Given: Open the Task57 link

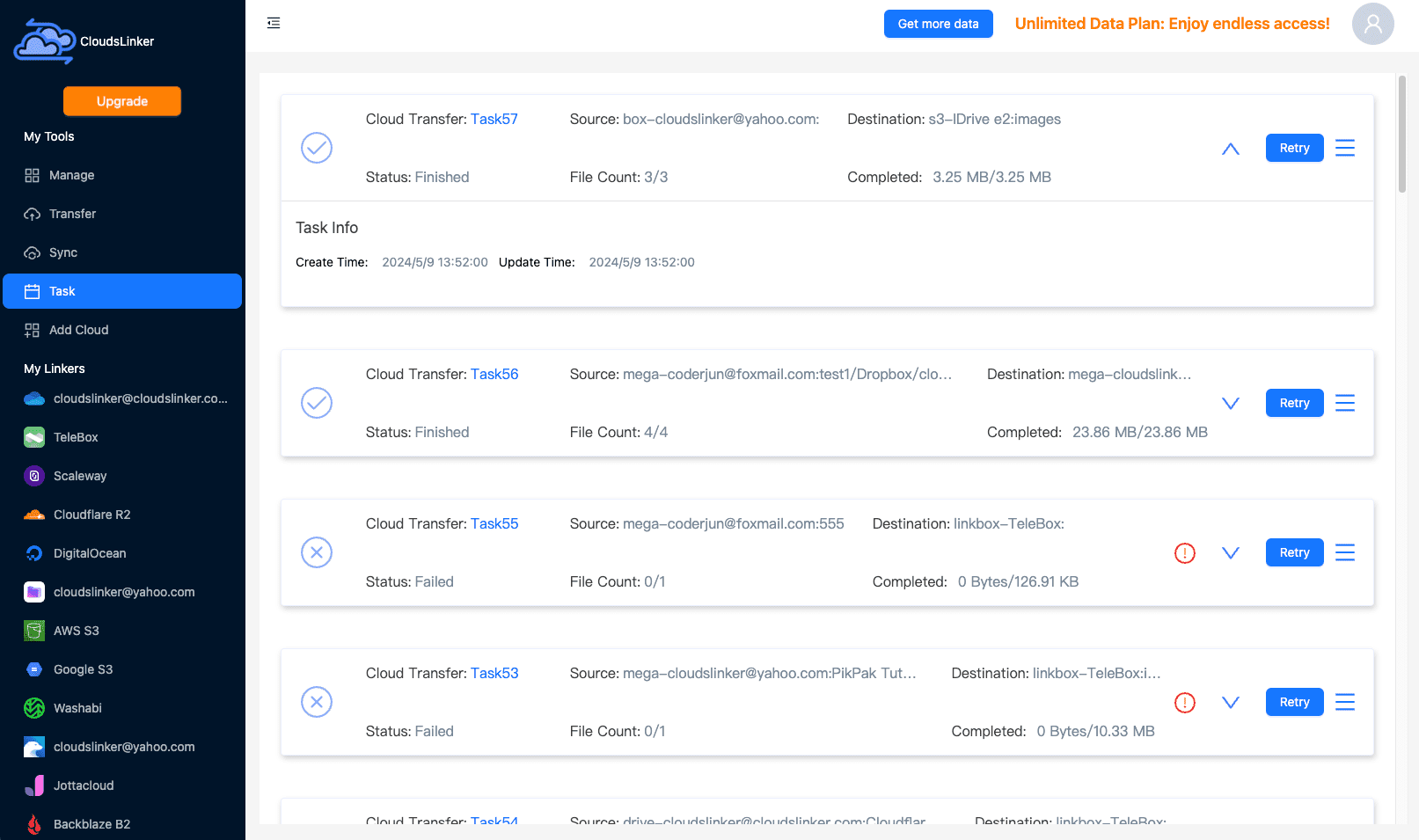Looking at the screenshot, I should coord(494,119).
